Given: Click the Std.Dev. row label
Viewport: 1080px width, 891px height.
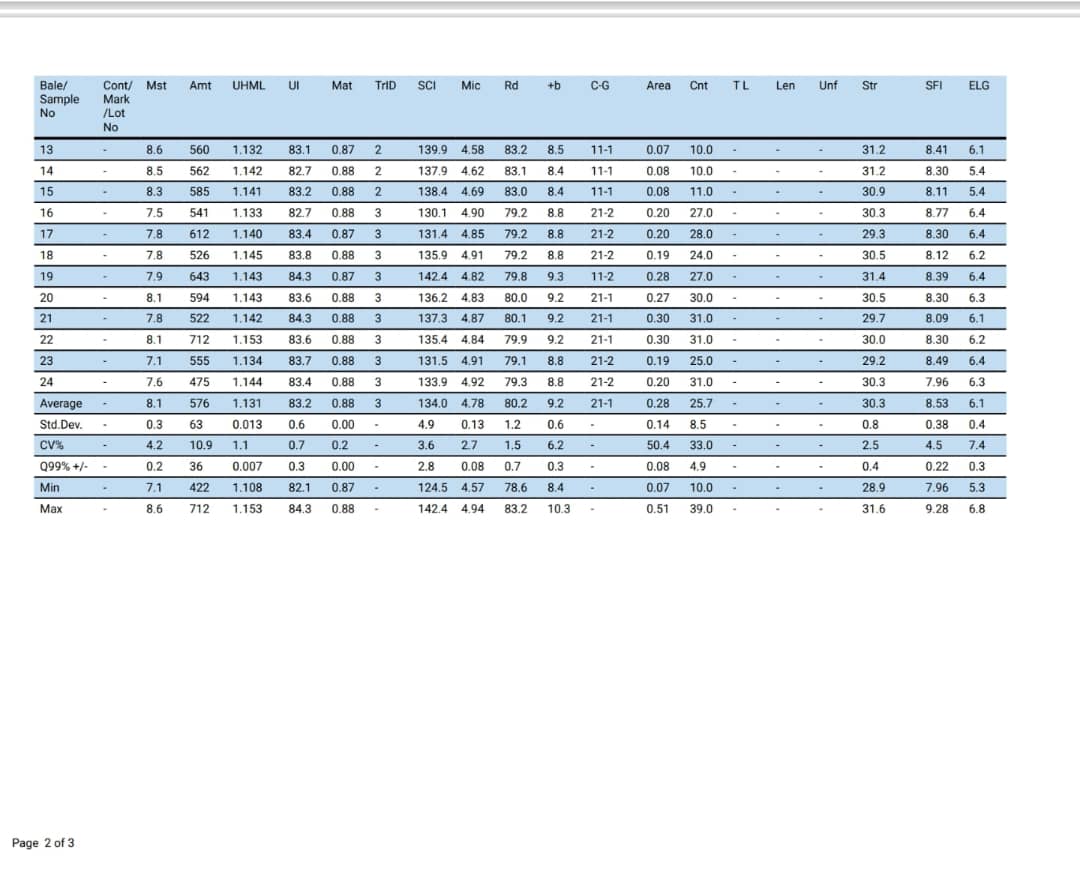Looking at the screenshot, I should (61, 424).
